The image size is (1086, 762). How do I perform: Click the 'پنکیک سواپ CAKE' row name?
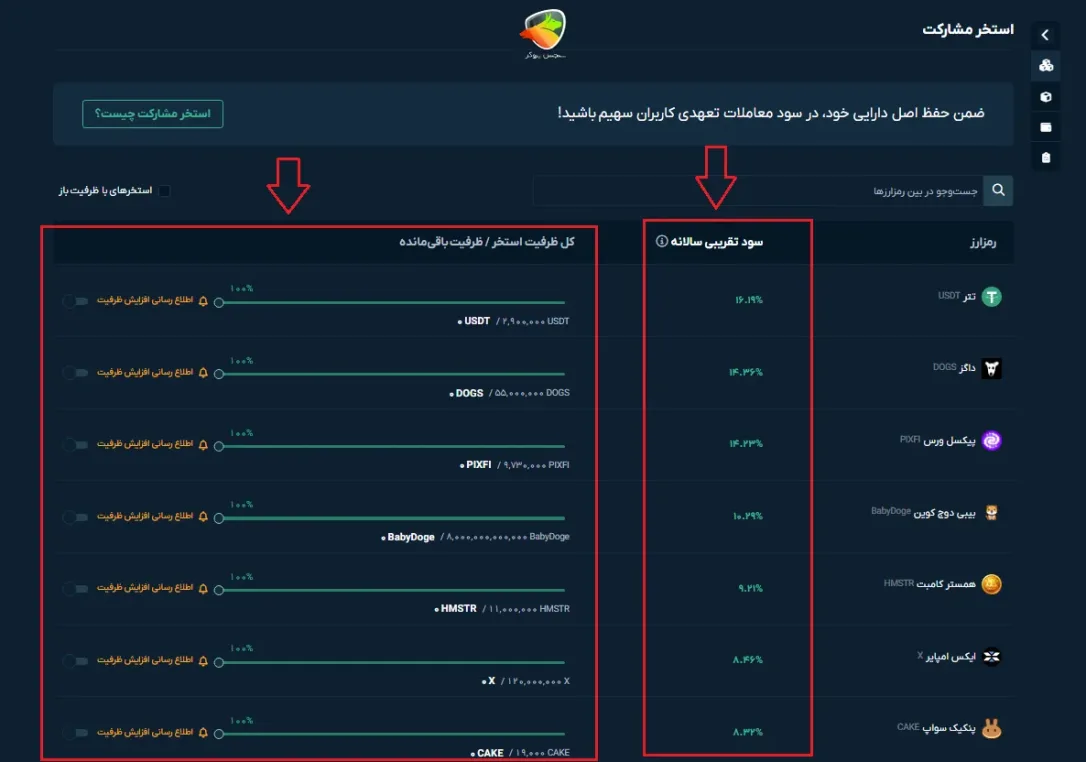tap(936, 728)
